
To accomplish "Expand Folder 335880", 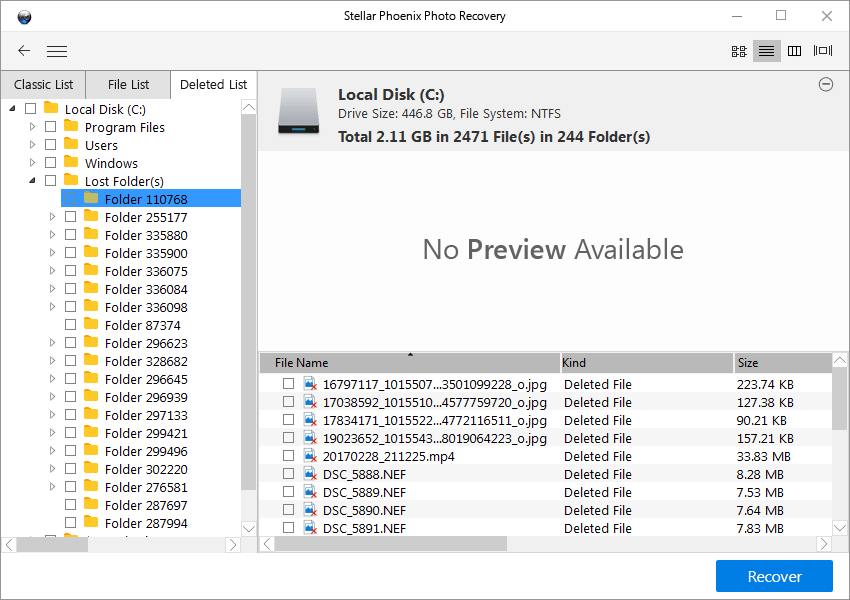I will 53,235.
